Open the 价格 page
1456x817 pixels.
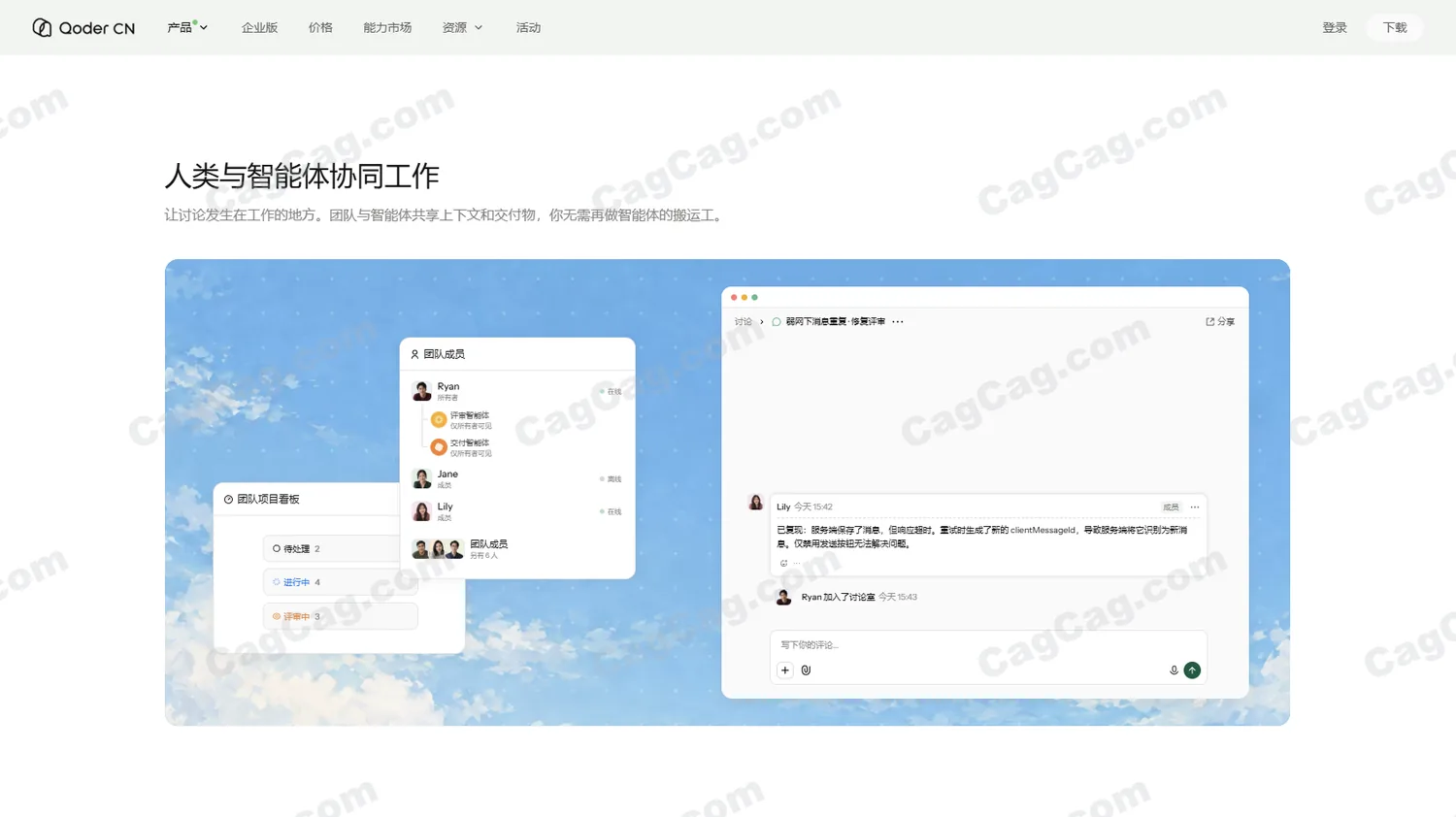click(320, 27)
